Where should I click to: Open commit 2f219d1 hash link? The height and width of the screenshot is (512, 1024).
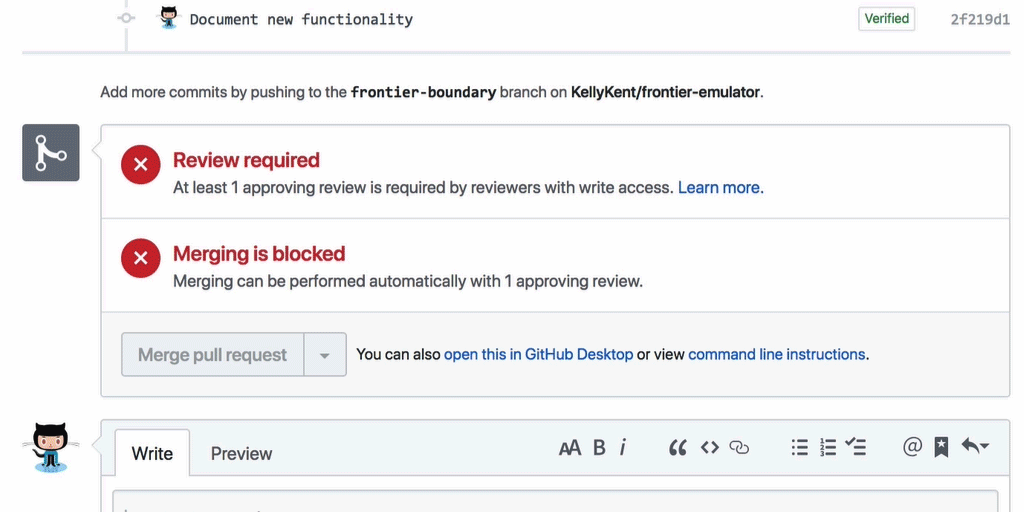980,19
